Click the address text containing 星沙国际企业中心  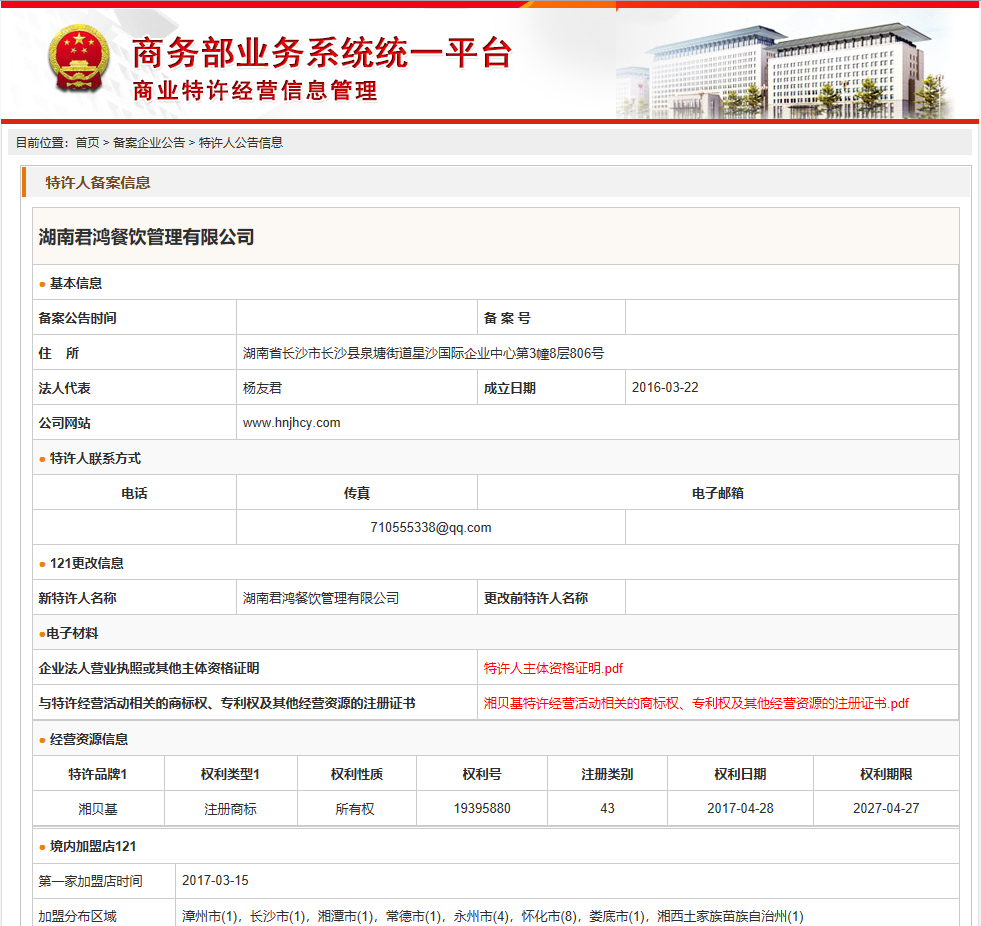click(424, 353)
